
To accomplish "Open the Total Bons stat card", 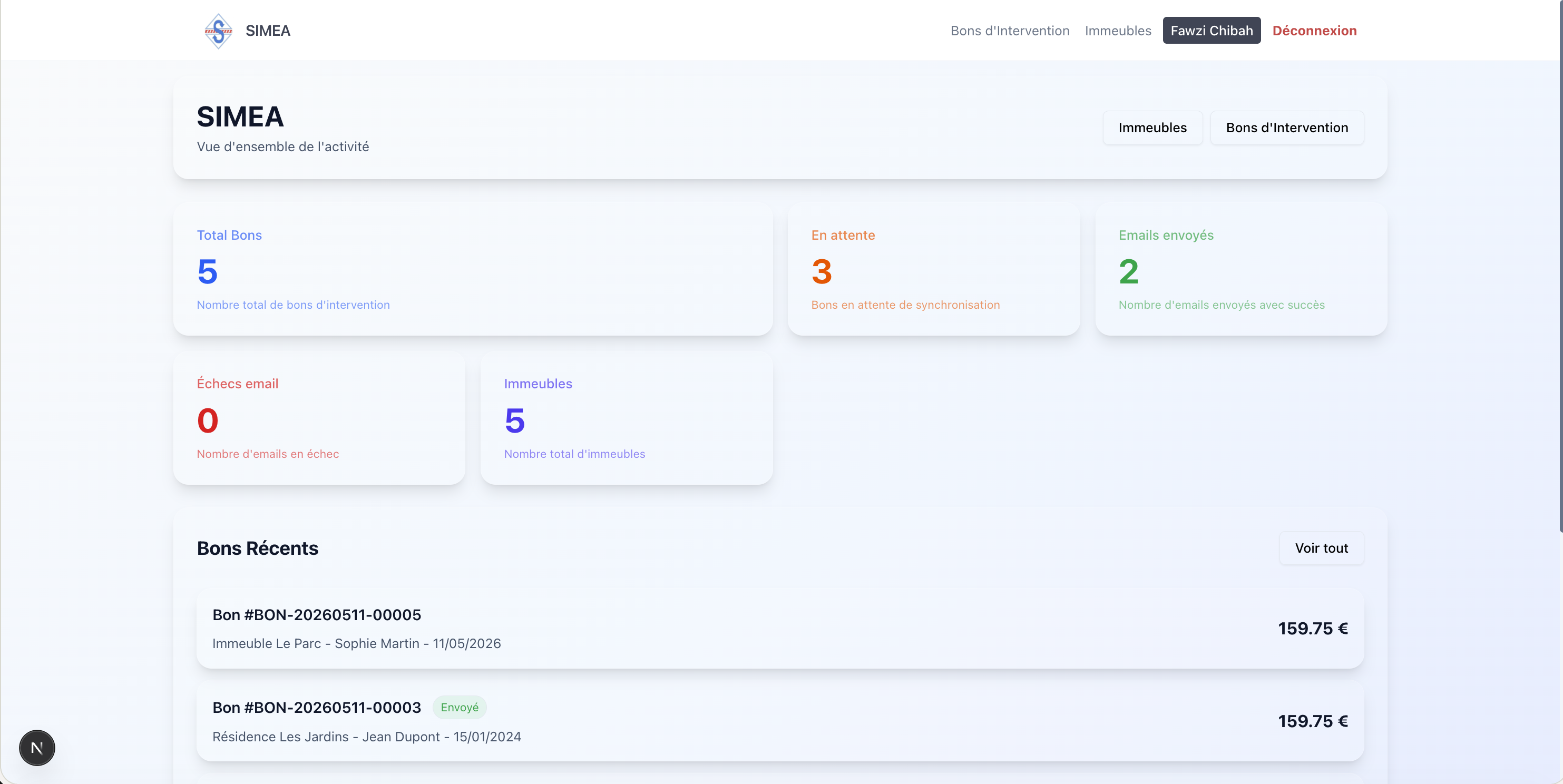I will pyautogui.click(x=473, y=269).
